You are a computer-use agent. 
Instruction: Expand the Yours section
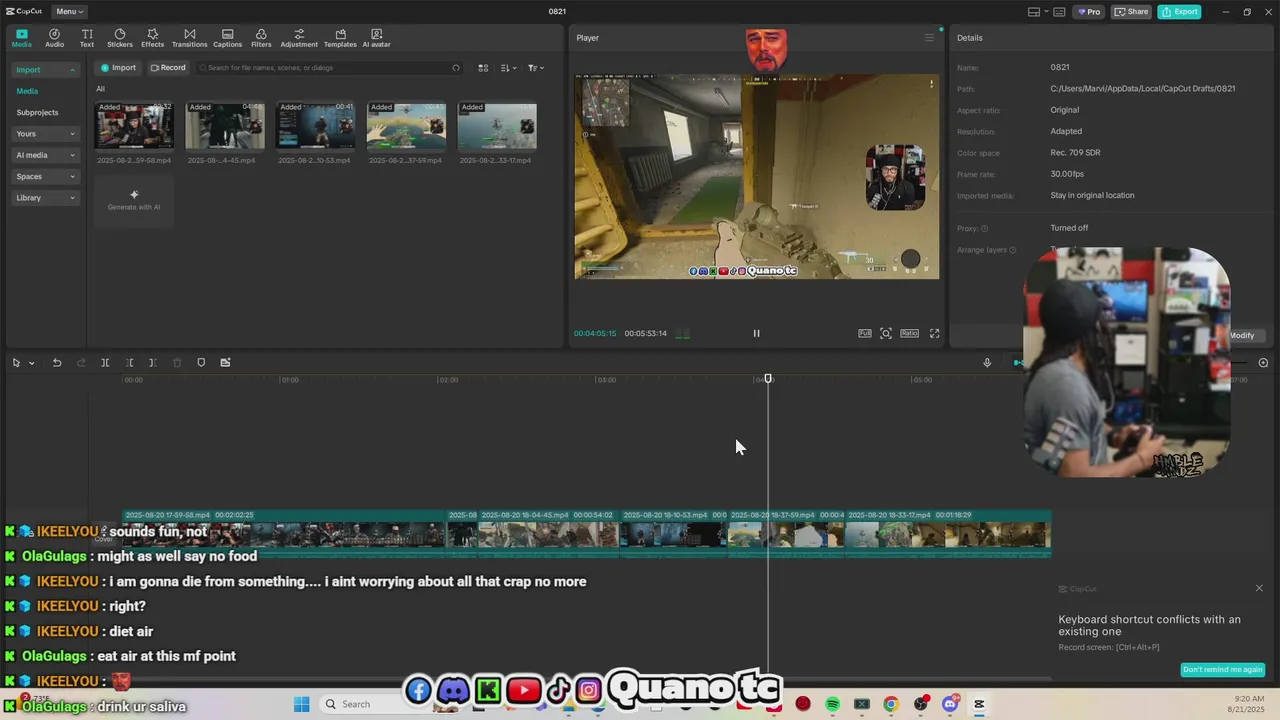click(46, 134)
